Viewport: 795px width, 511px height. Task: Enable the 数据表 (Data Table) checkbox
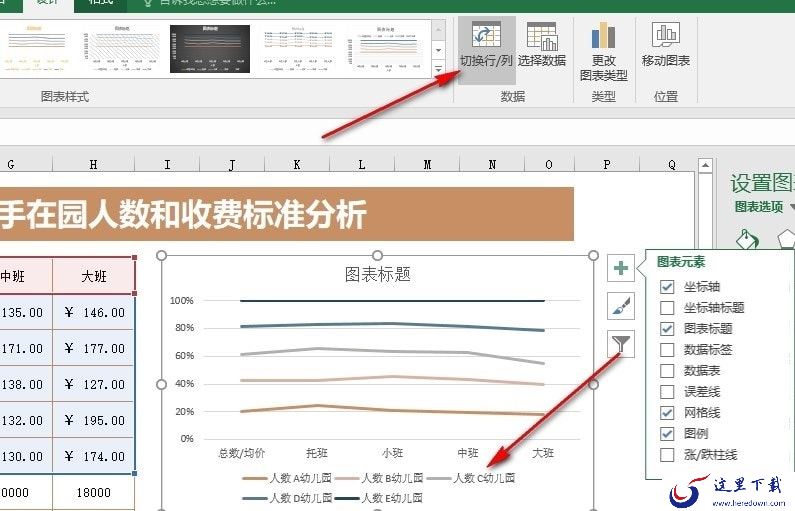tap(667, 371)
